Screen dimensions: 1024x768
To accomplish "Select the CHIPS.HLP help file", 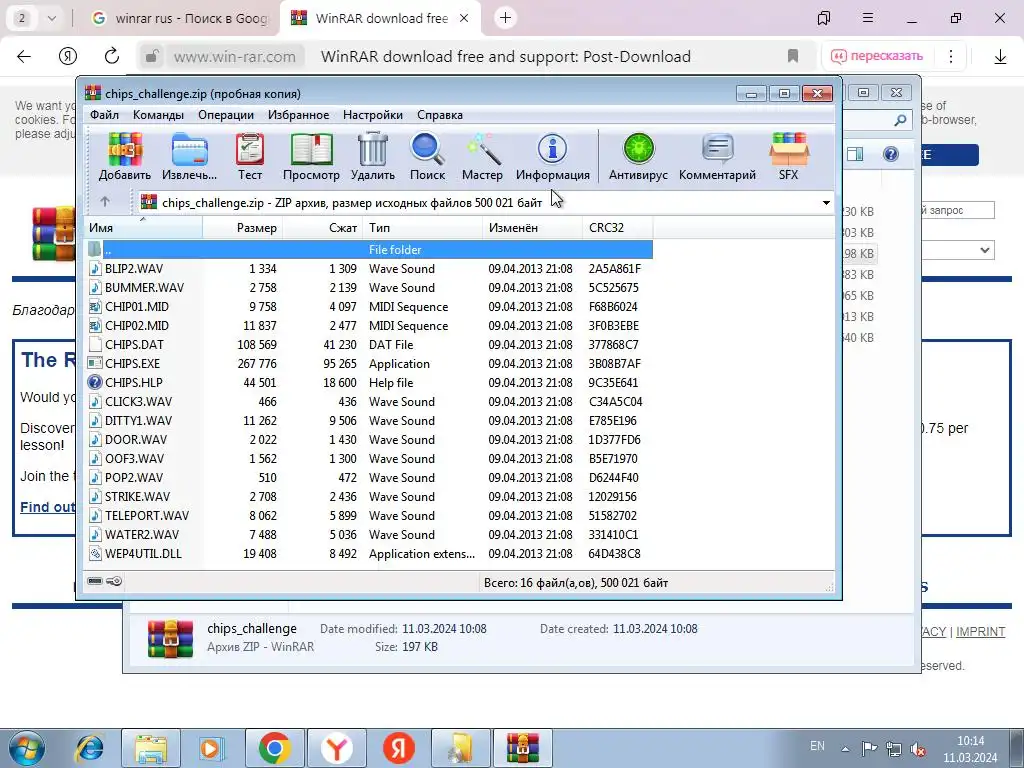I will pyautogui.click(x=370, y=382).
